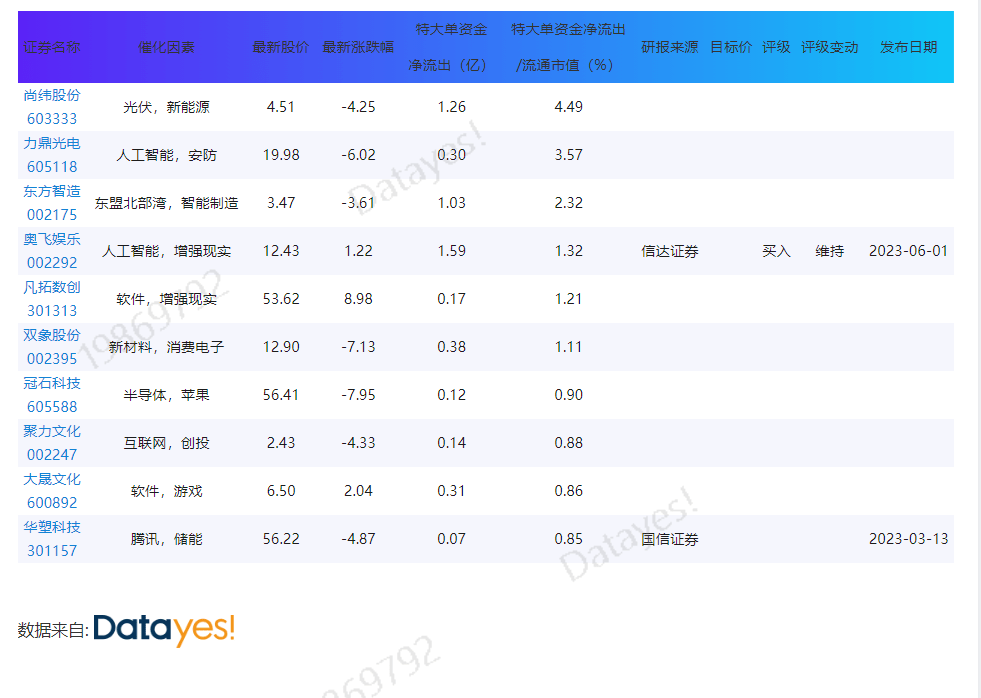Click the 评级变动 column header

click(830, 47)
